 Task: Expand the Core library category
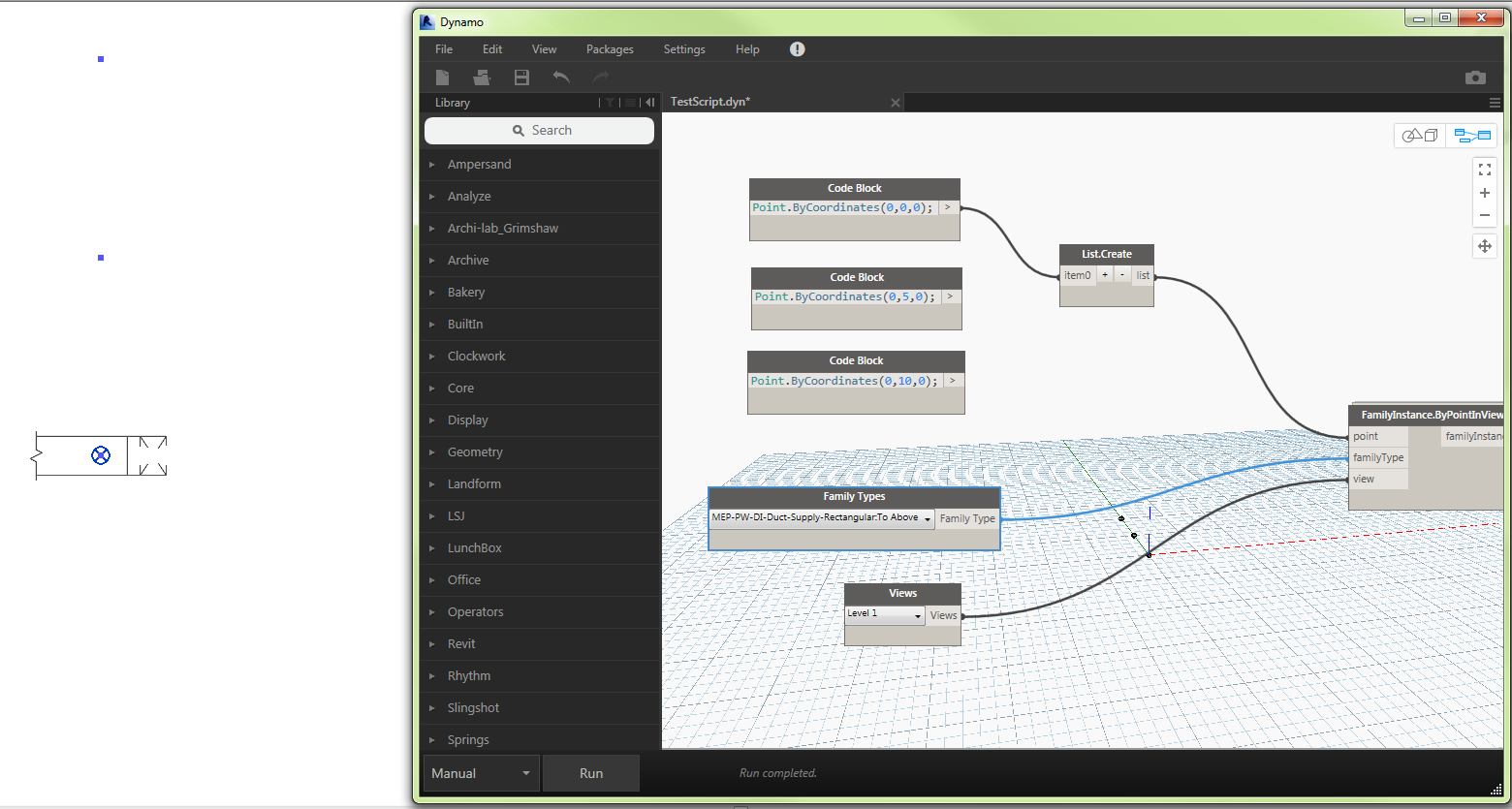coord(541,389)
